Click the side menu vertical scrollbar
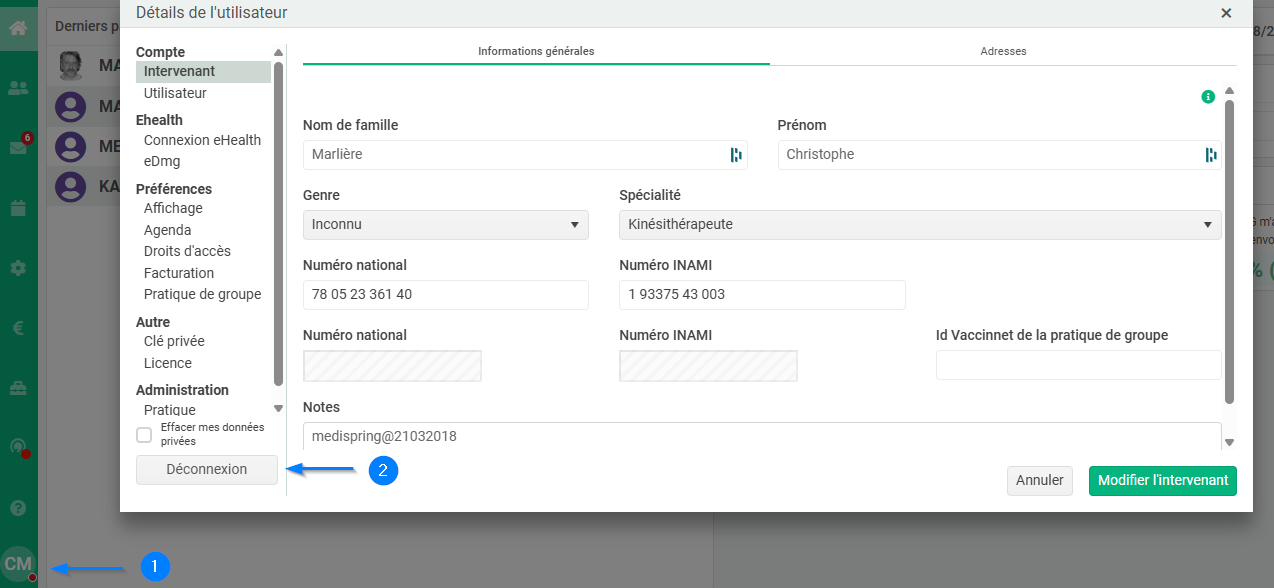Screen dimensions: 1274x588 click(278, 223)
